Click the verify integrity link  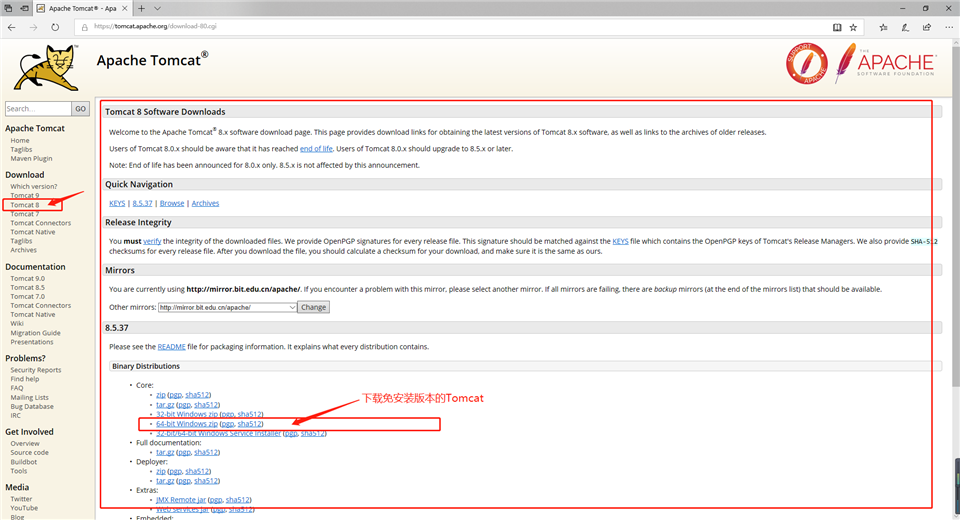[x=152, y=241]
